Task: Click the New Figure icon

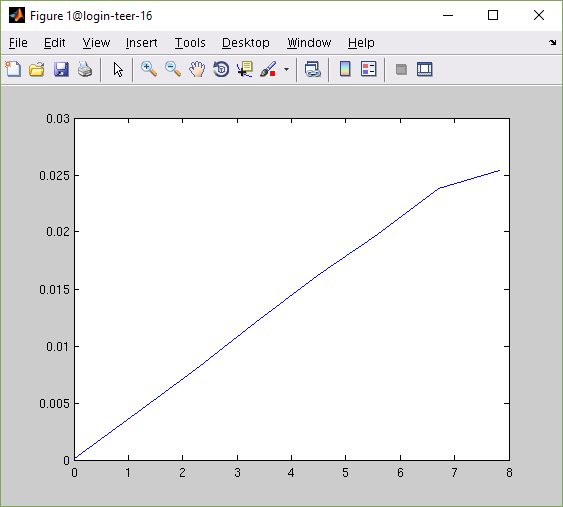Action: tap(13, 69)
